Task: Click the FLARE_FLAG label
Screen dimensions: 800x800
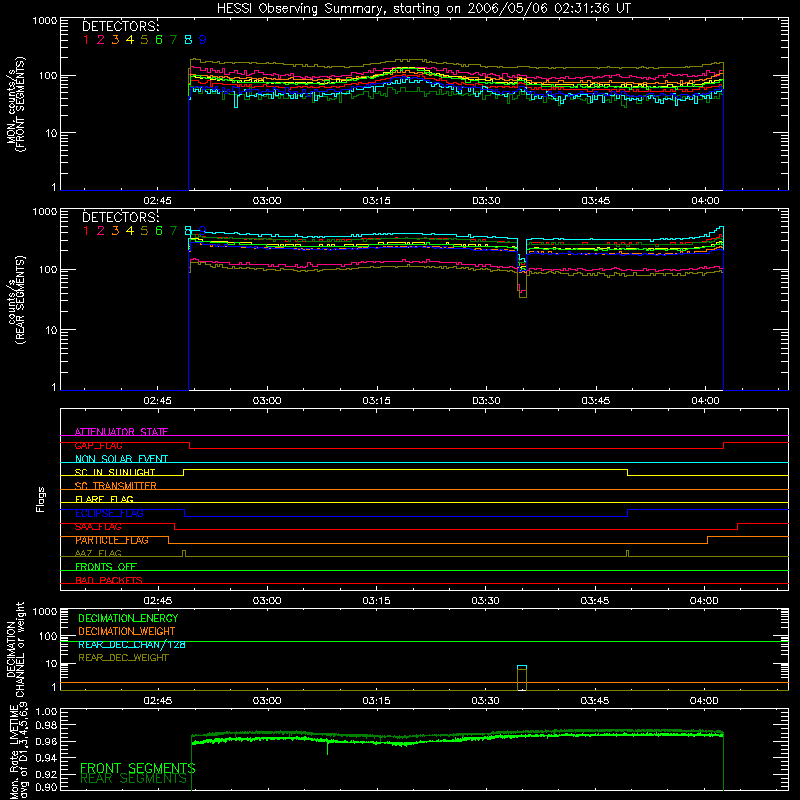Action: (x=104, y=499)
